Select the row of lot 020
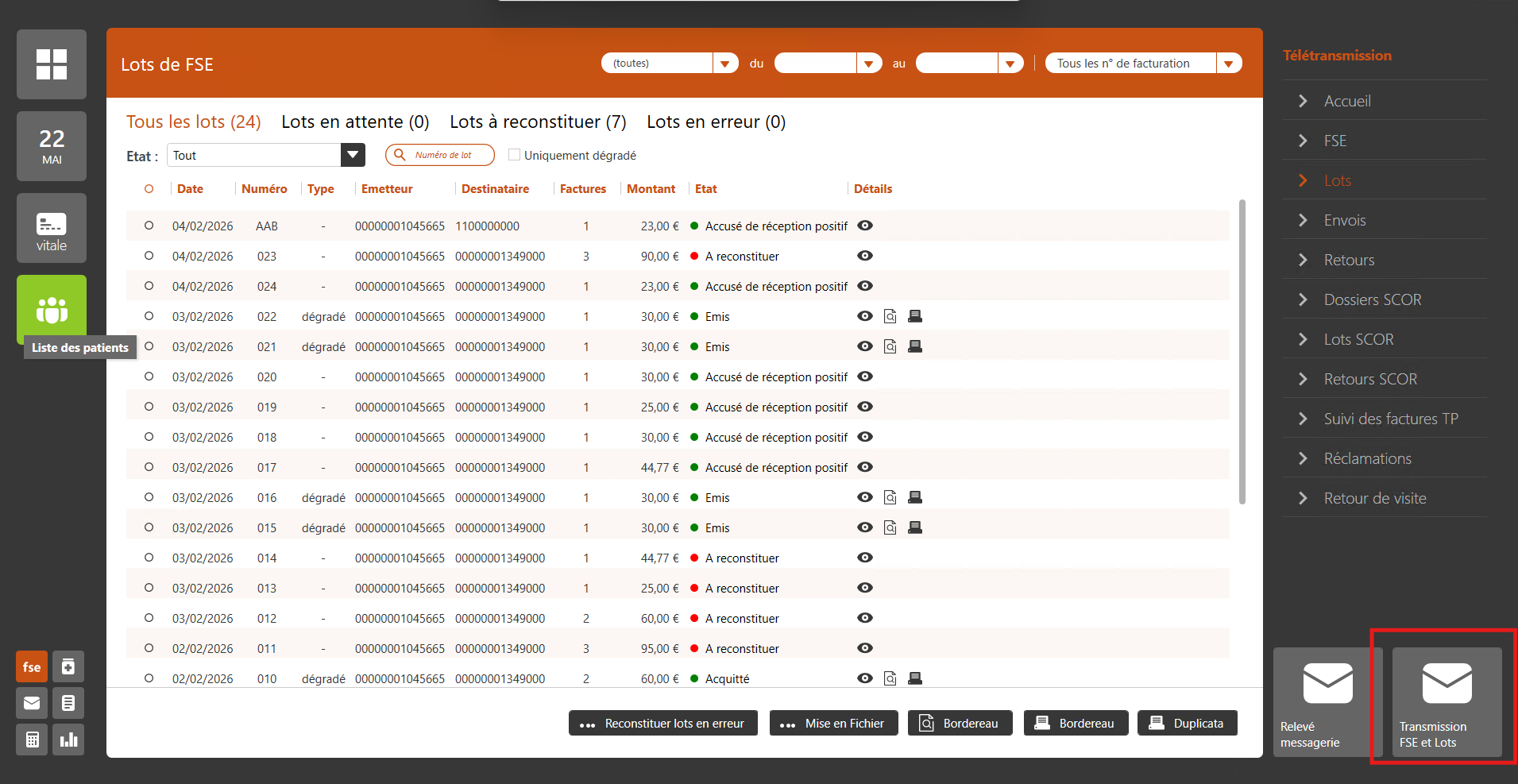 point(149,377)
